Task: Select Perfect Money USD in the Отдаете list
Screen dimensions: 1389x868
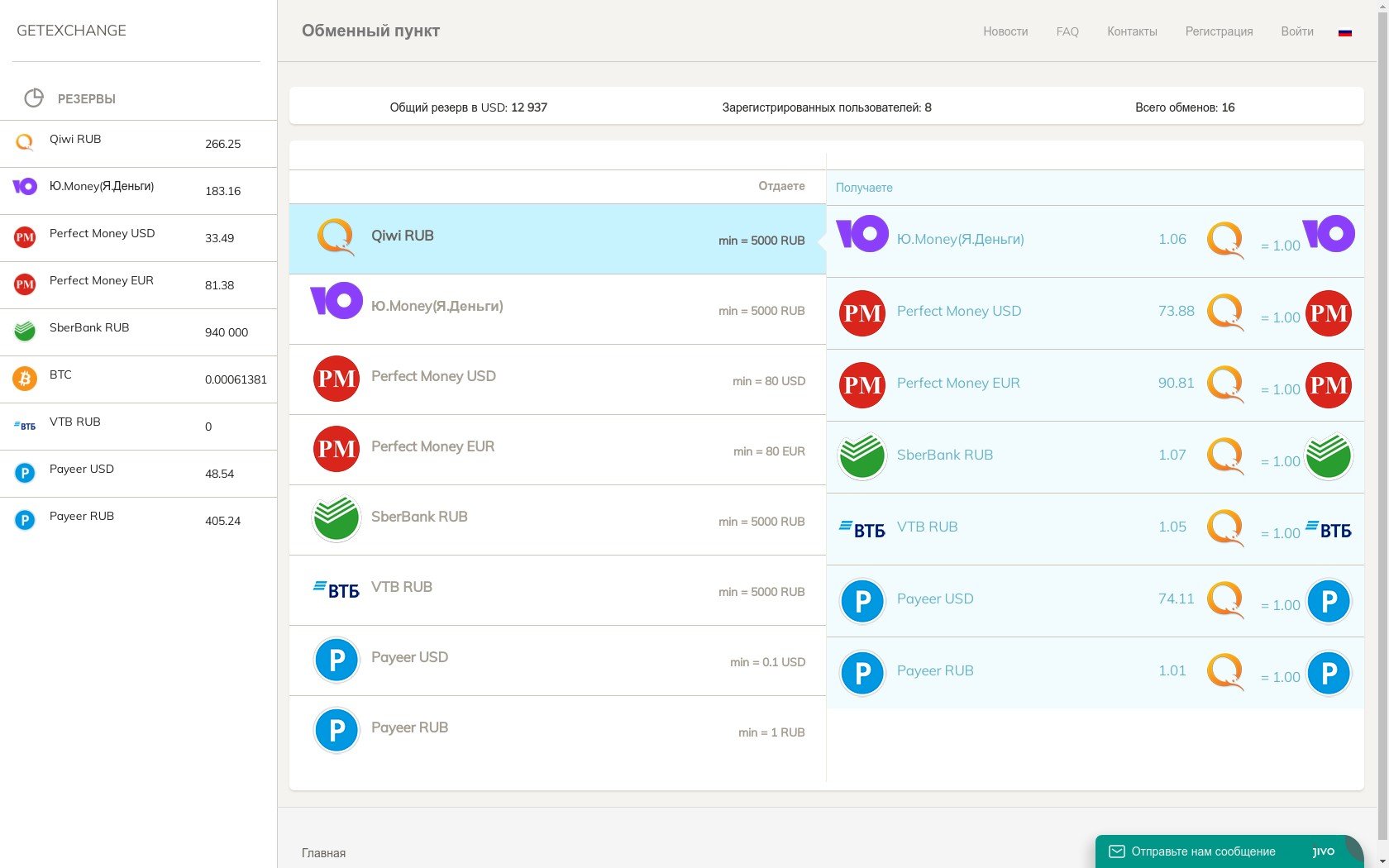Action: point(557,379)
